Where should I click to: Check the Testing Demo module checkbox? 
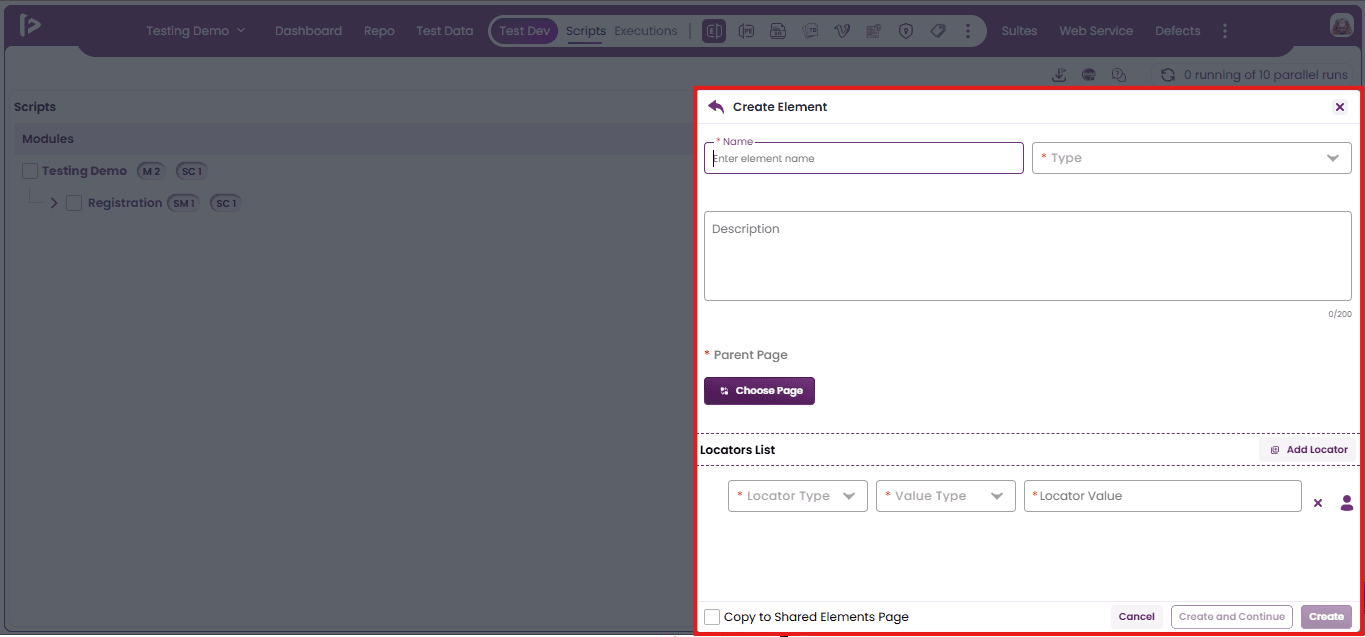click(30, 171)
